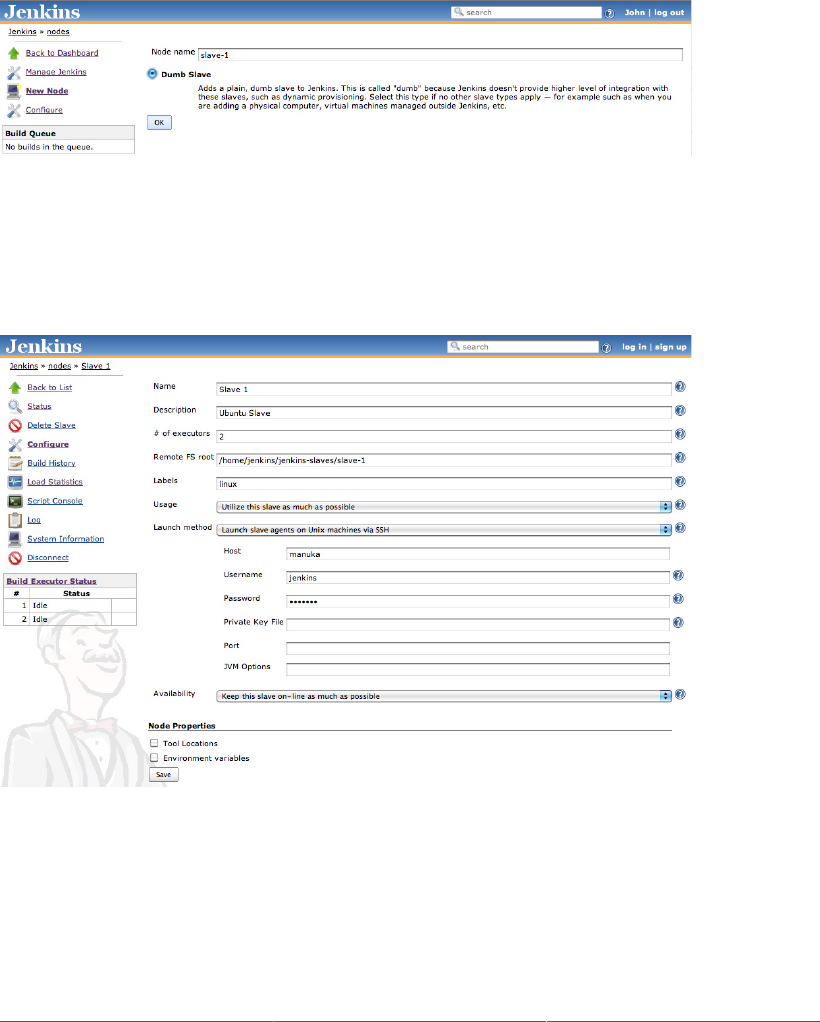Click the OK button
The height and width of the screenshot is (1022, 820).
[159, 123]
